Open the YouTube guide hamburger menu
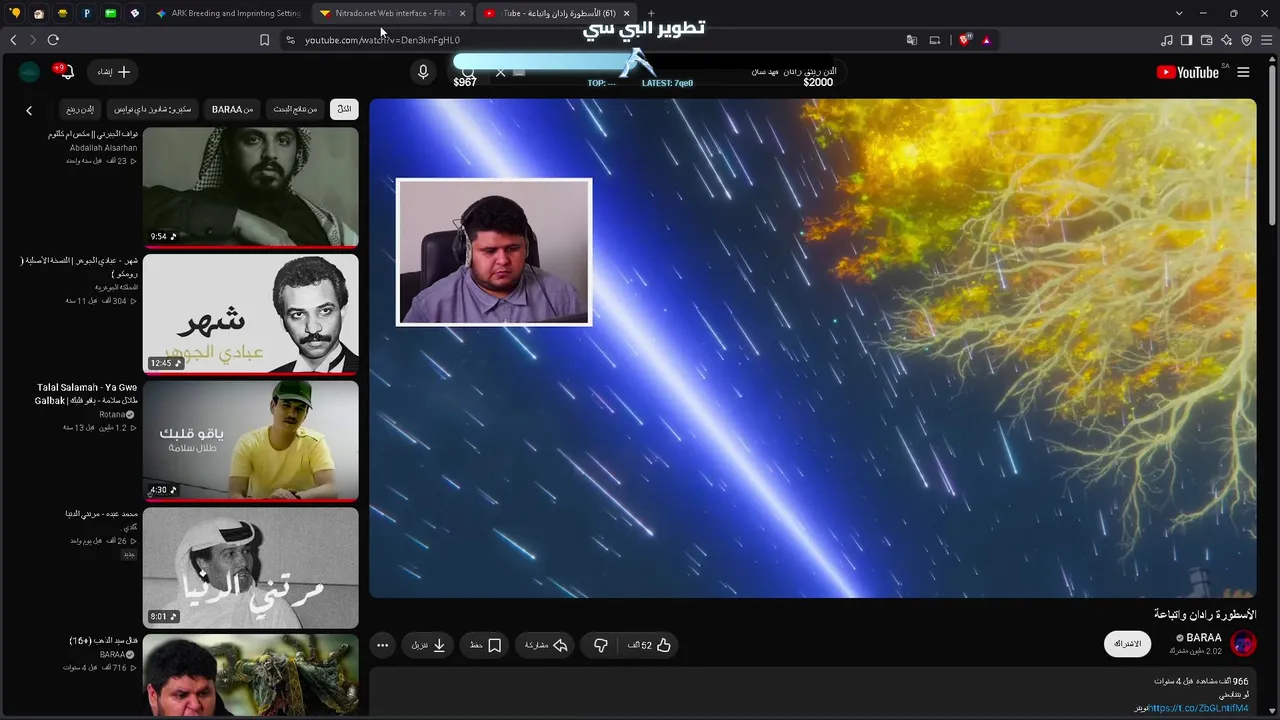This screenshot has height=720, width=1280. click(x=1243, y=72)
